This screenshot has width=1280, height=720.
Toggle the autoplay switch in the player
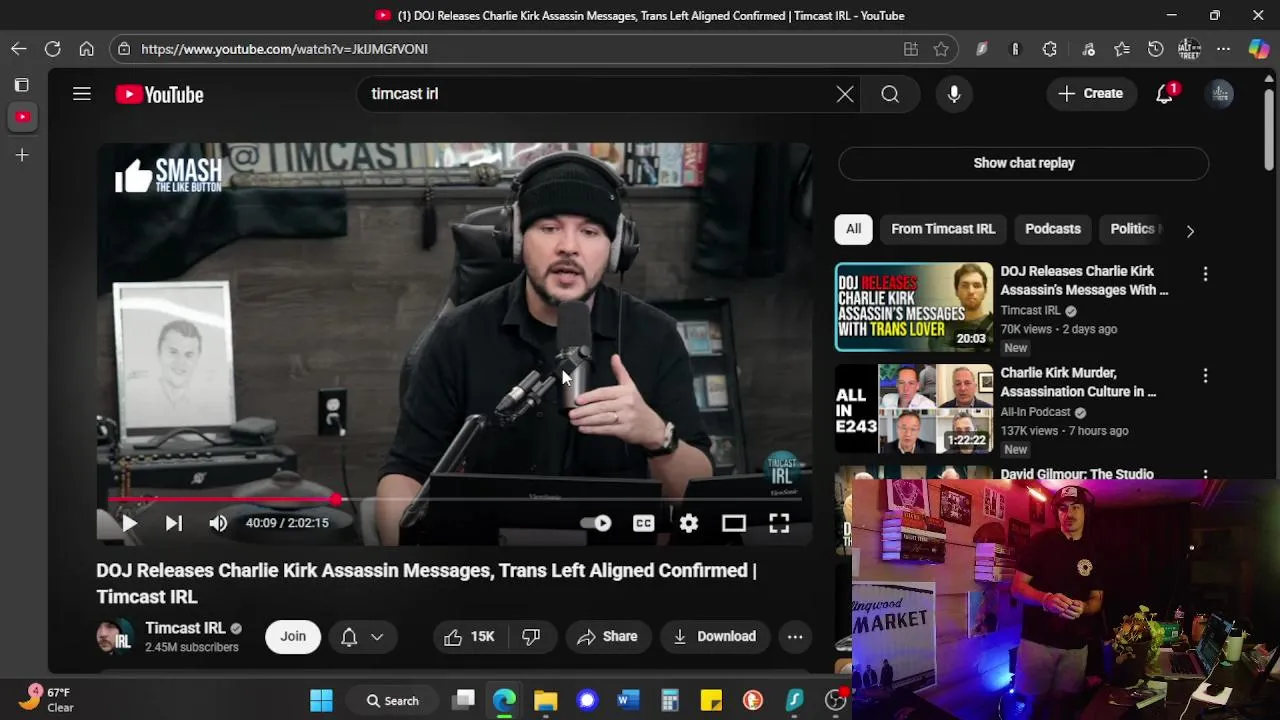tap(596, 523)
